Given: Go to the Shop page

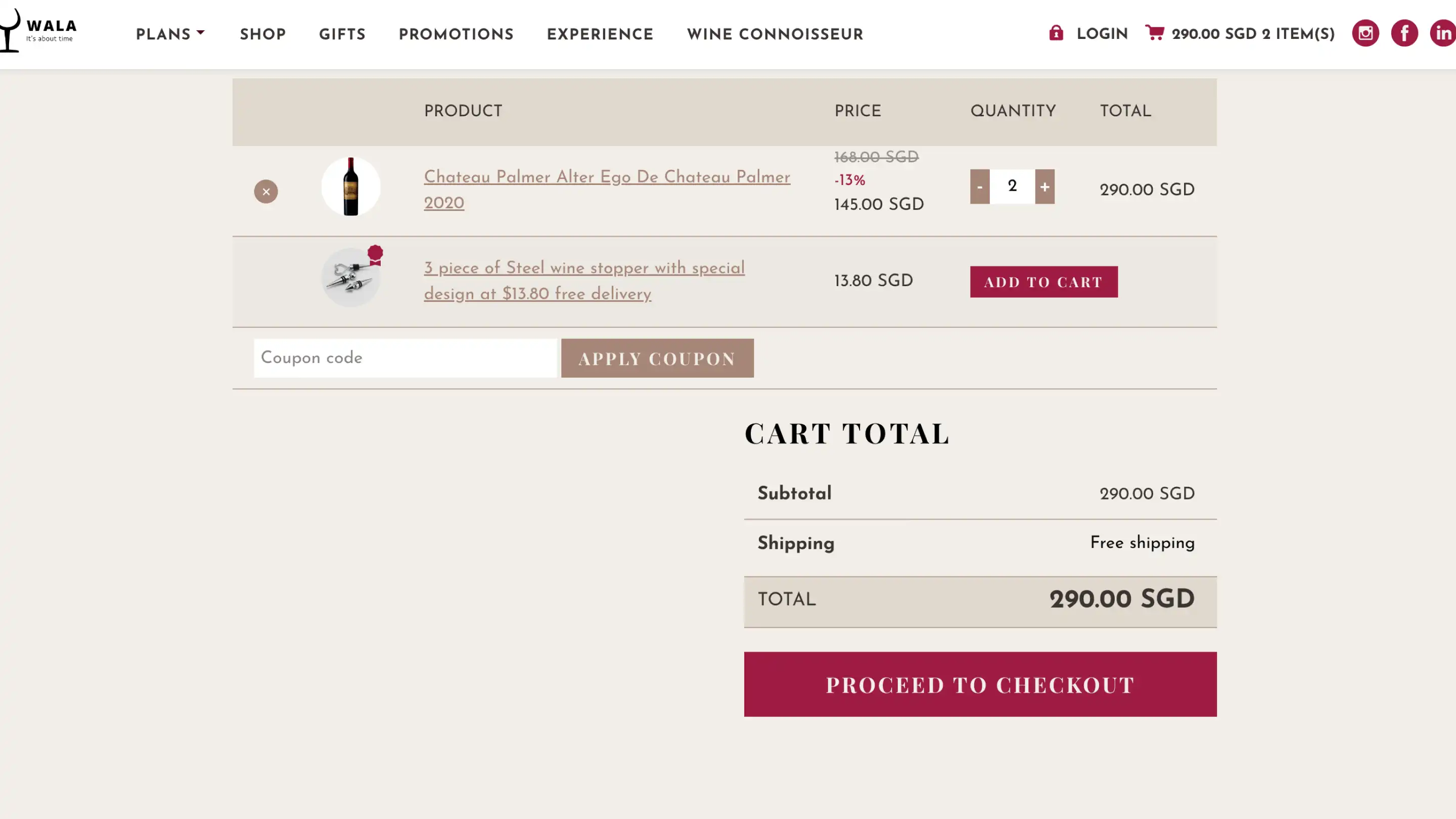Looking at the screenshot, I should coord(263,34).
